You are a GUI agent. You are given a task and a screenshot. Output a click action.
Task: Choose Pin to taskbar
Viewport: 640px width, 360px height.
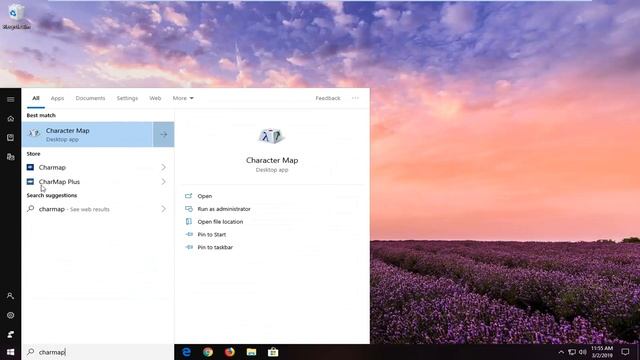(215, 247)
